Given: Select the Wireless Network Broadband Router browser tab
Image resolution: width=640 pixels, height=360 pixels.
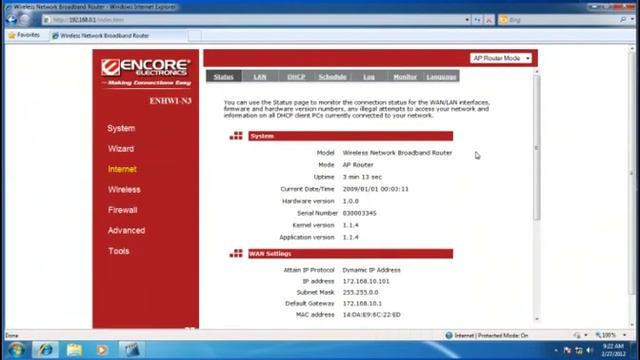Looking at the screenshot, I should click(x=118, y=36).
